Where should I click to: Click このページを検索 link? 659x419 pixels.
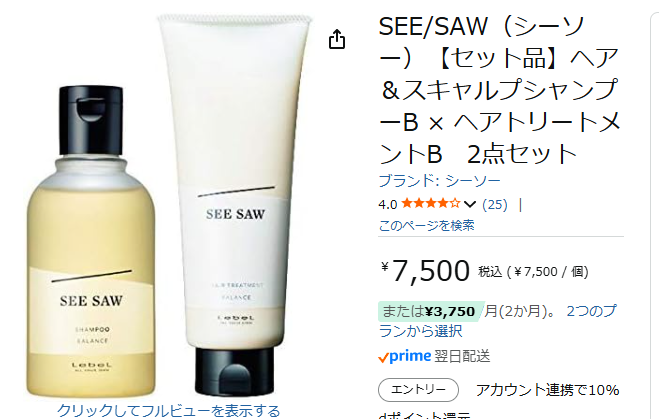click(427, 226)
